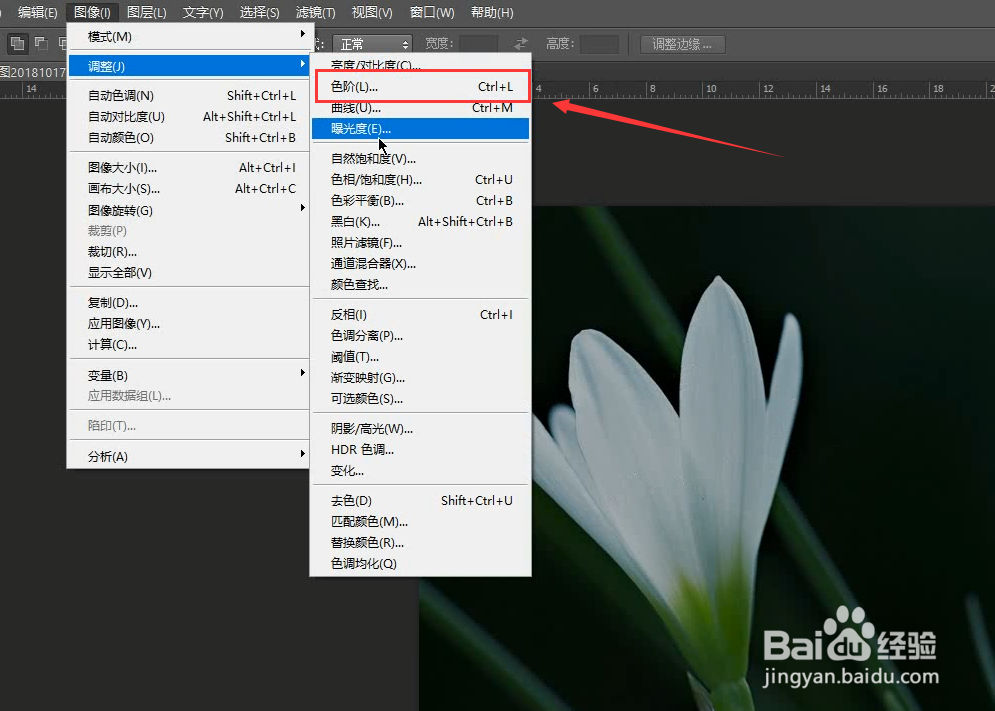This screenshot has width=995, height=711.
Task: Open the 滤镜(T) menu
Action: coord(315,12)
